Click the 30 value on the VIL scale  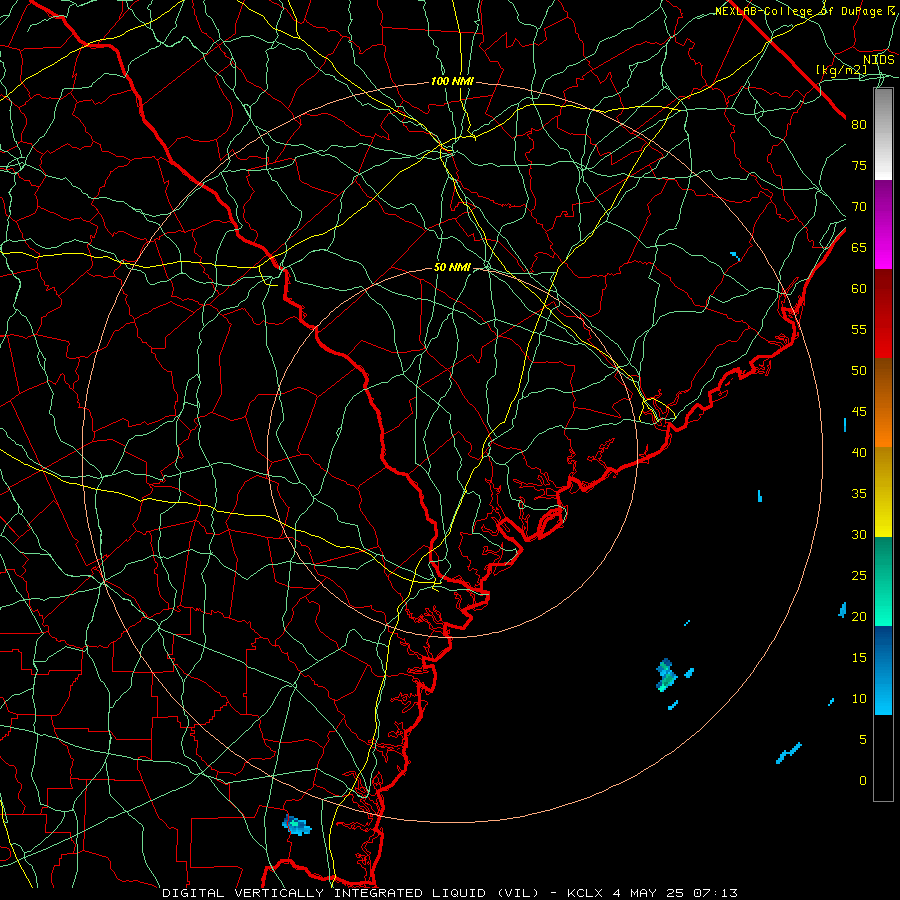(859, 534)
